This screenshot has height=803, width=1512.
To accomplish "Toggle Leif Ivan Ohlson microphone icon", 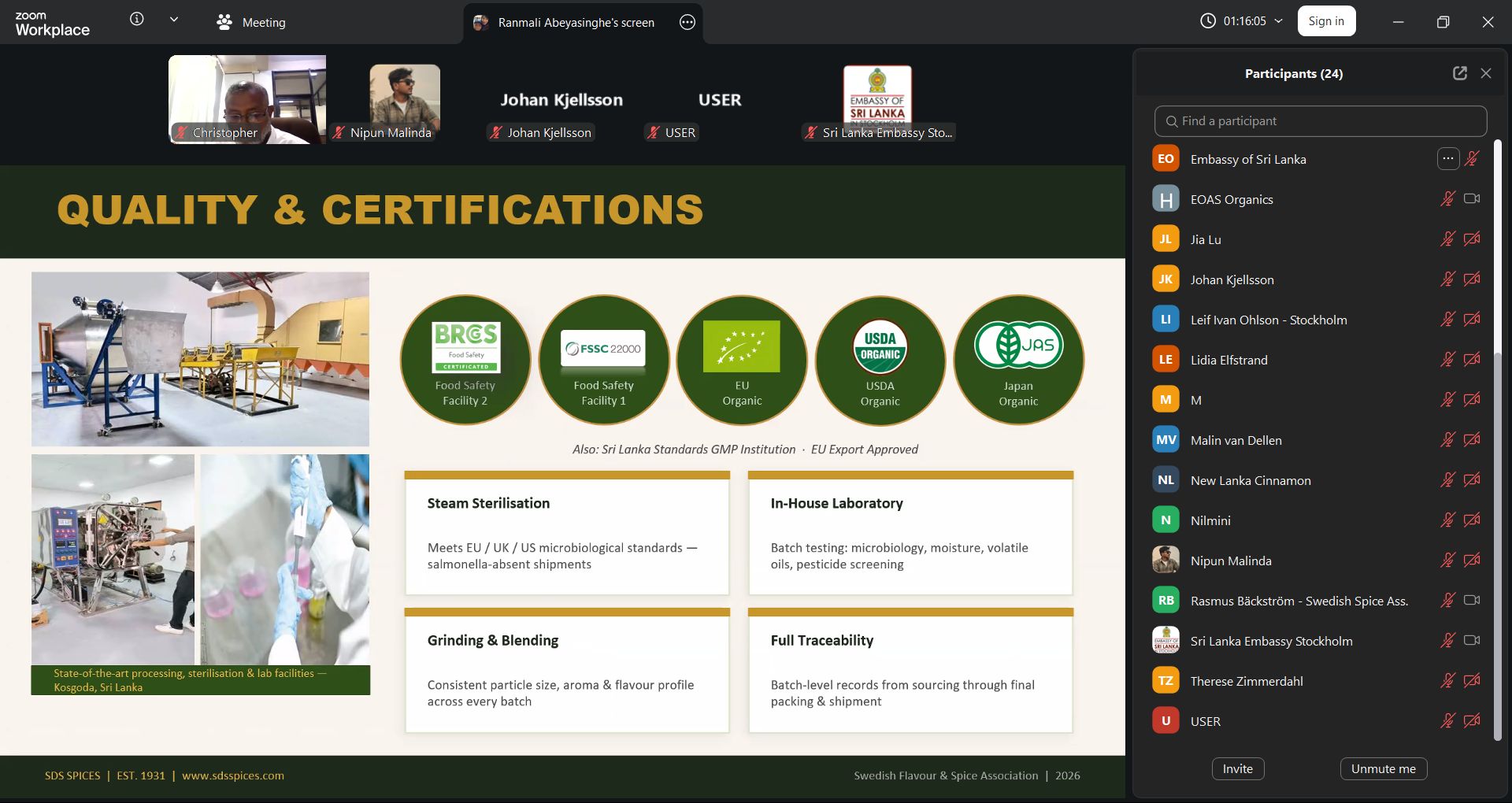I will [1447, 320].
